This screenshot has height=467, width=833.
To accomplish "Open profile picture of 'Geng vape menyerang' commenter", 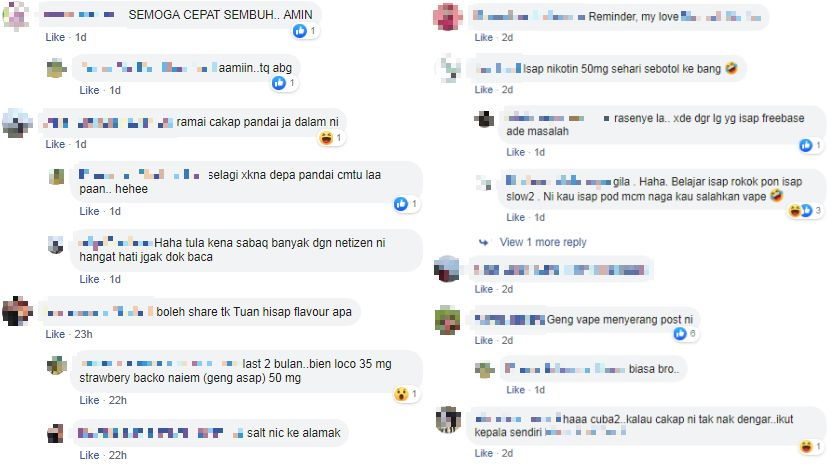I will (447, 320).
